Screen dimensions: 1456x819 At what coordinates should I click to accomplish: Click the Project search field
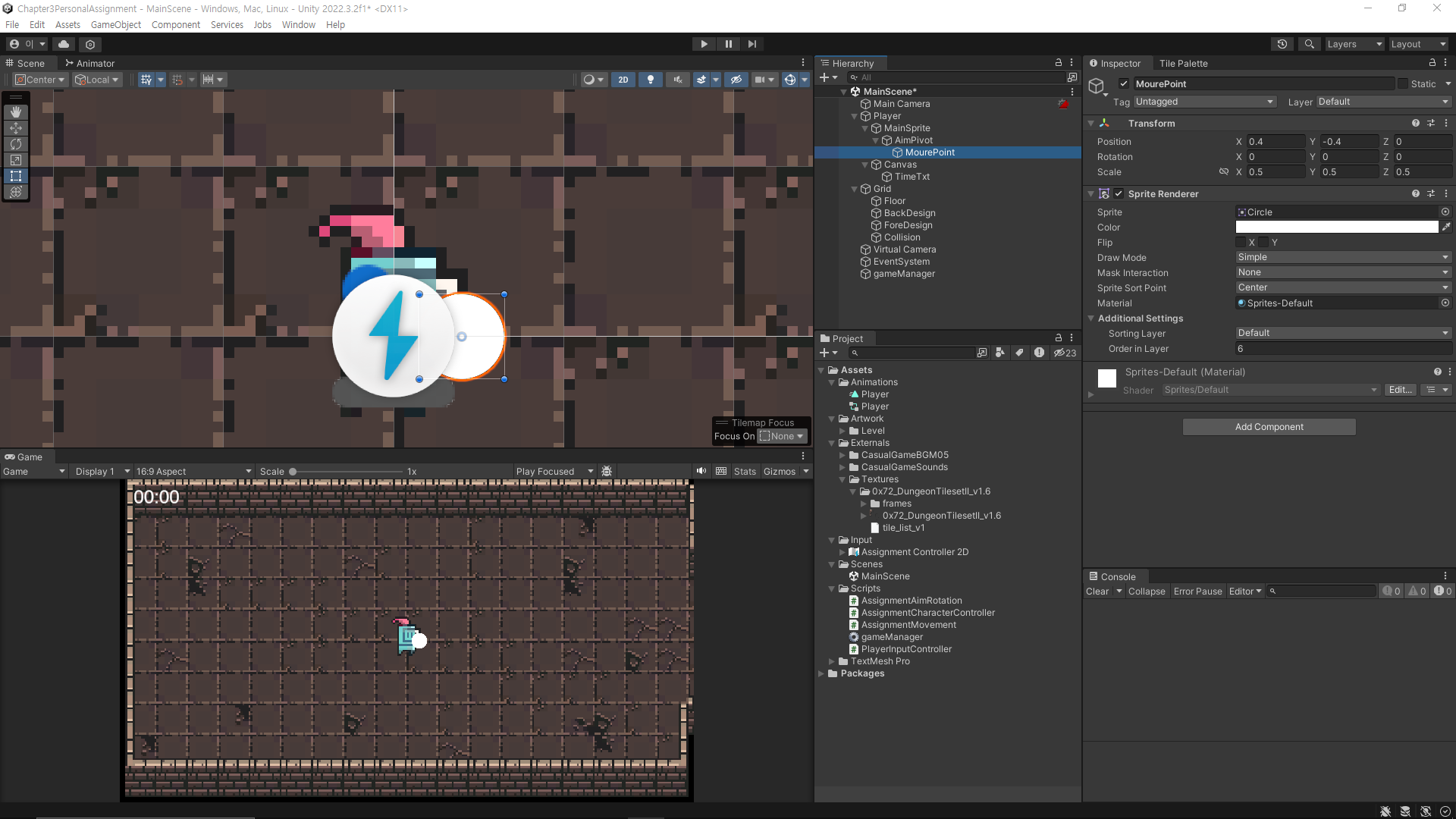click(912, 353)
